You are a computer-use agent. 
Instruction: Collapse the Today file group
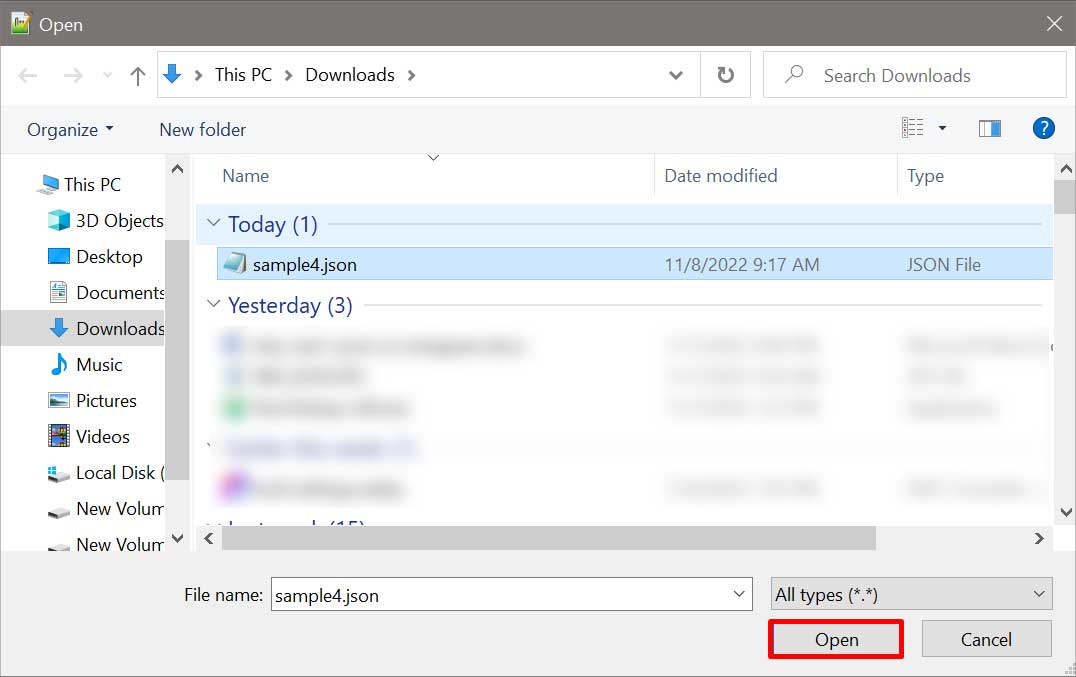pos(213,224)
